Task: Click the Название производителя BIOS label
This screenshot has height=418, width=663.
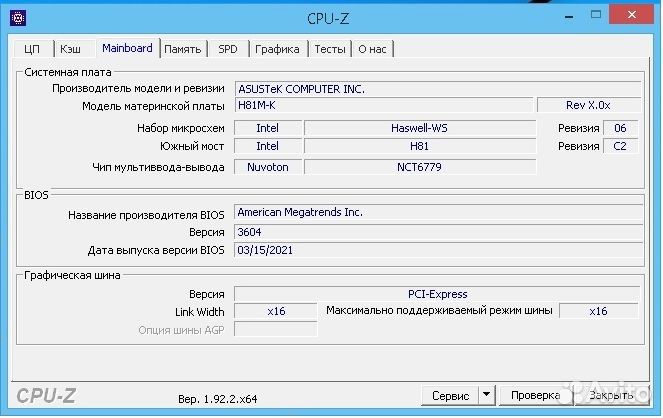Action: point(146,215)
